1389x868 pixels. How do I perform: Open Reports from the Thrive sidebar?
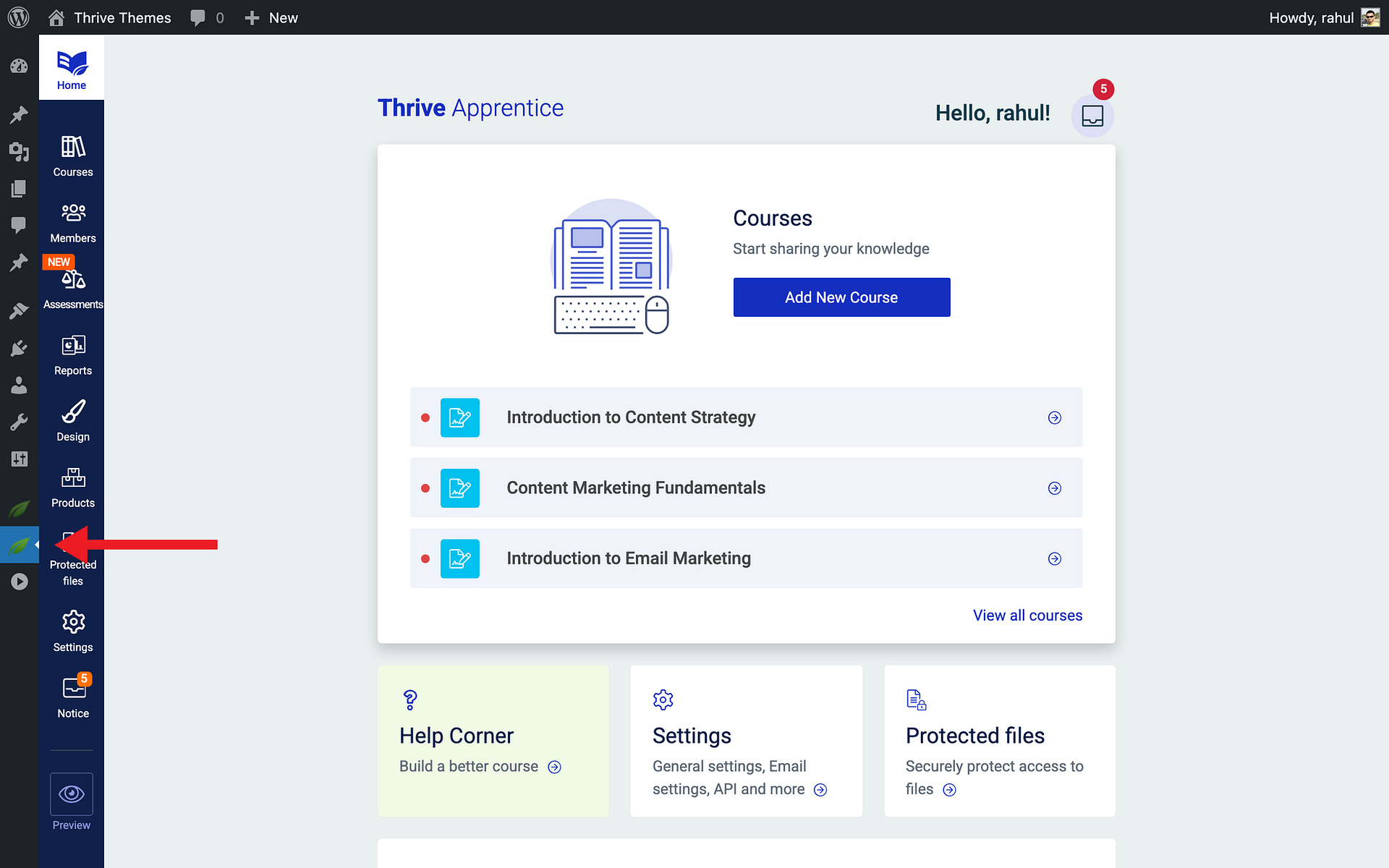click(72, 347)
